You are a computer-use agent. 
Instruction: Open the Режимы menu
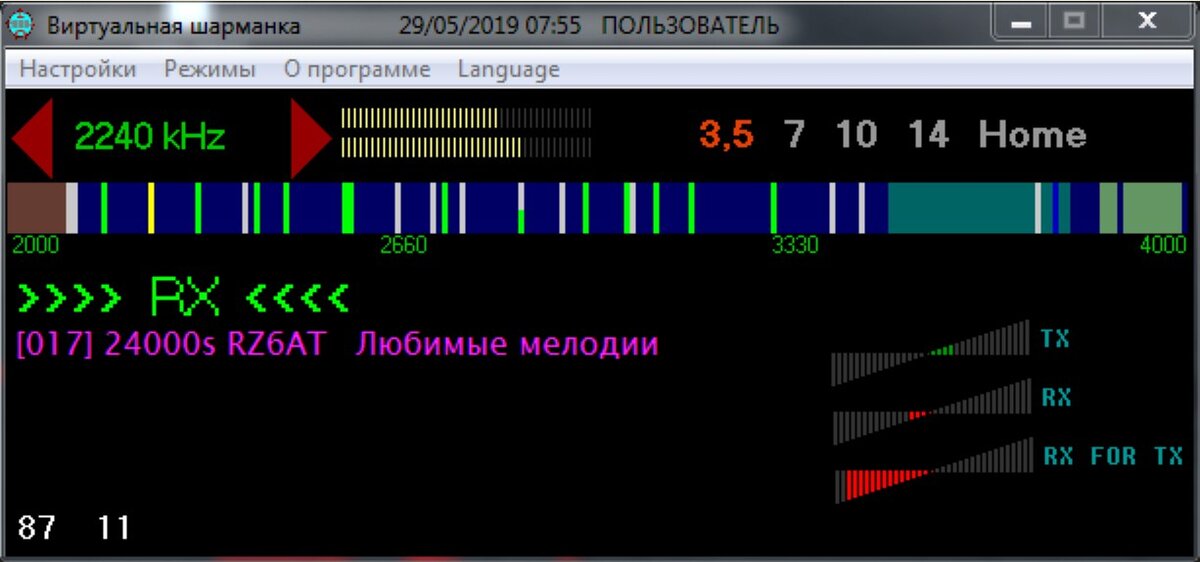[210, 70]
